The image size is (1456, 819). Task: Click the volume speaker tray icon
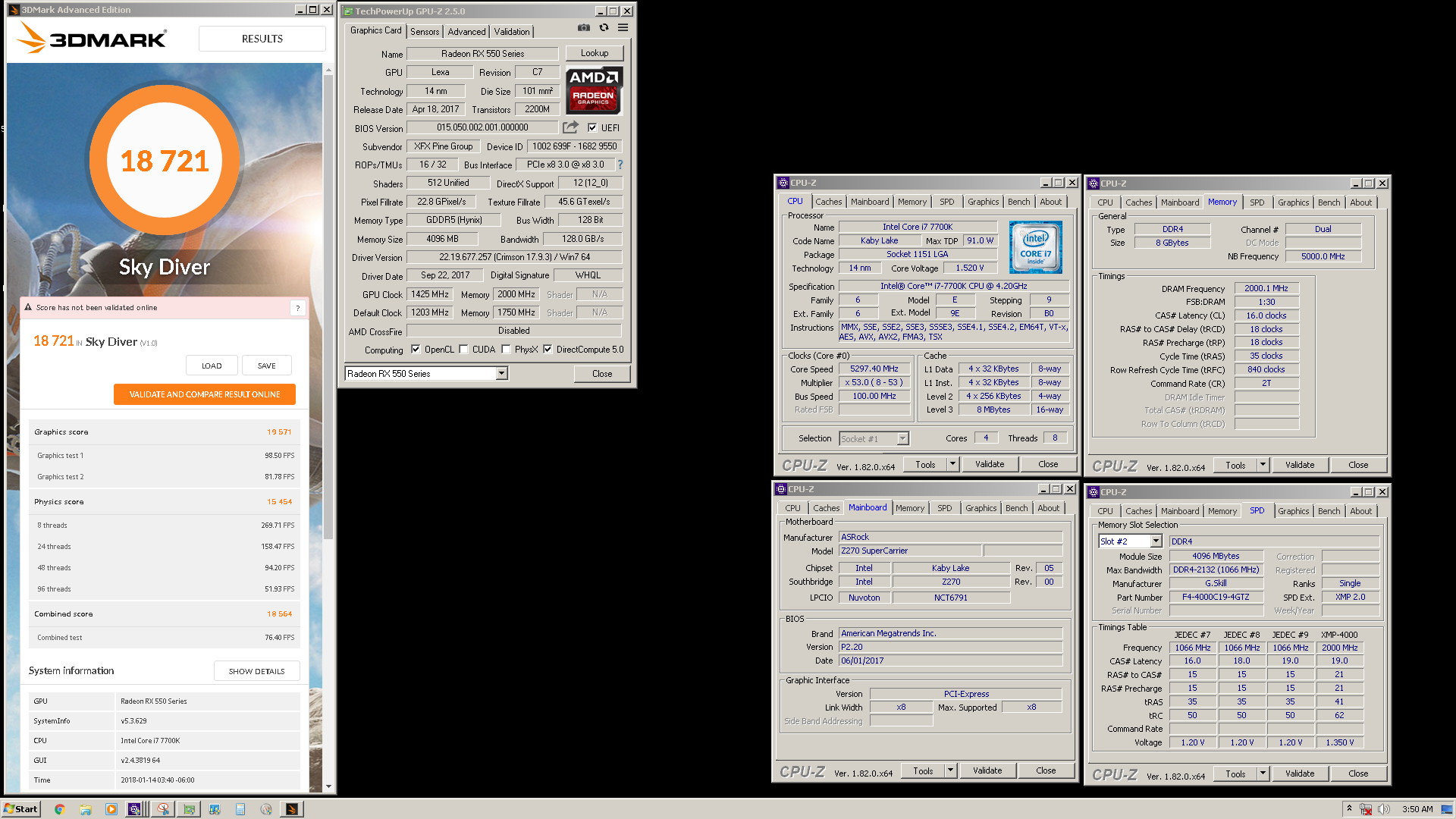point(1383,809)
